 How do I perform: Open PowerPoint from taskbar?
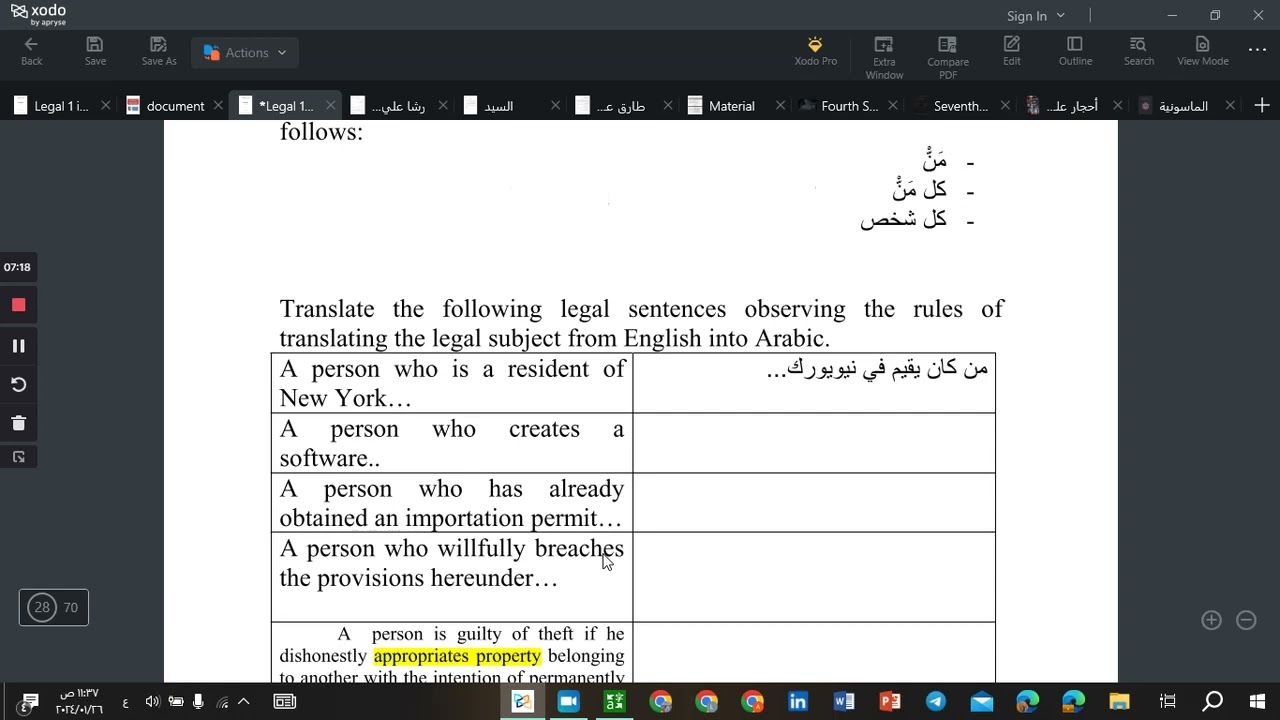pyautogui.click(x=890, y=701)
